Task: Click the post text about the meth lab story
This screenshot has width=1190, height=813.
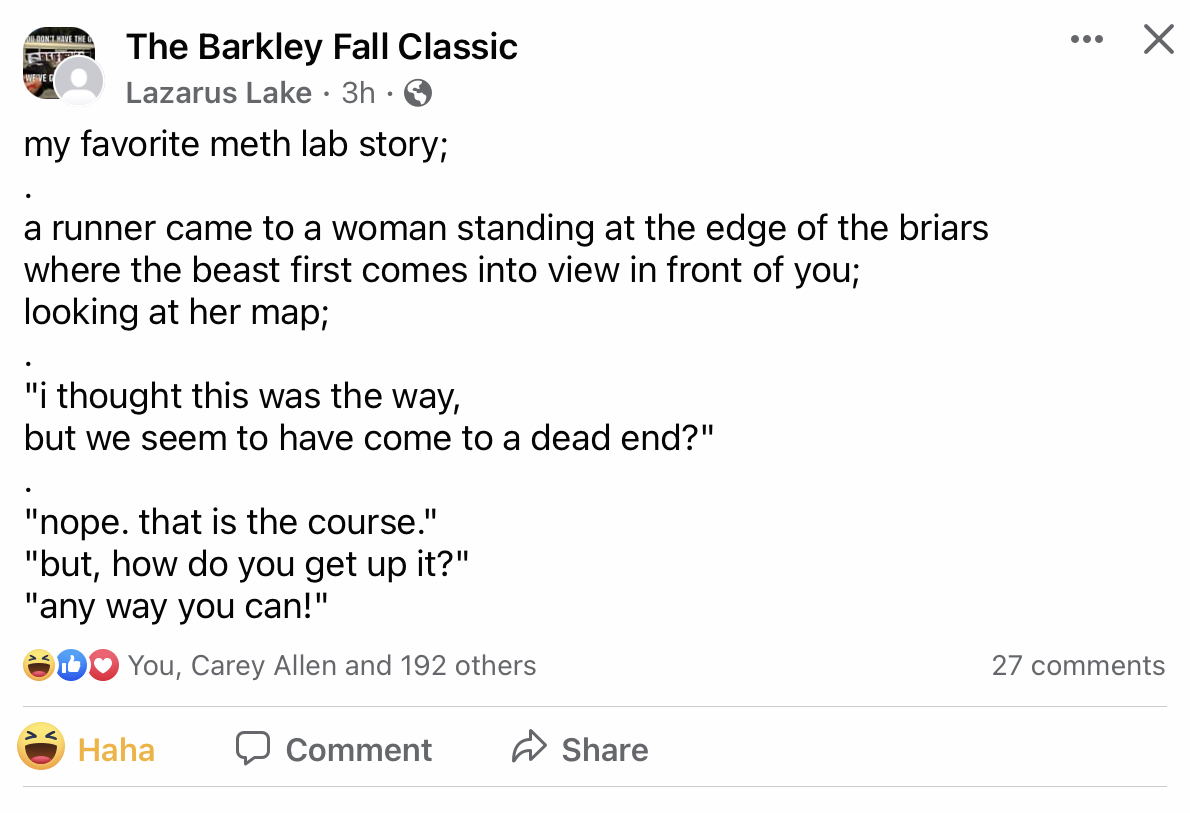Action: [x=236, y=146]
